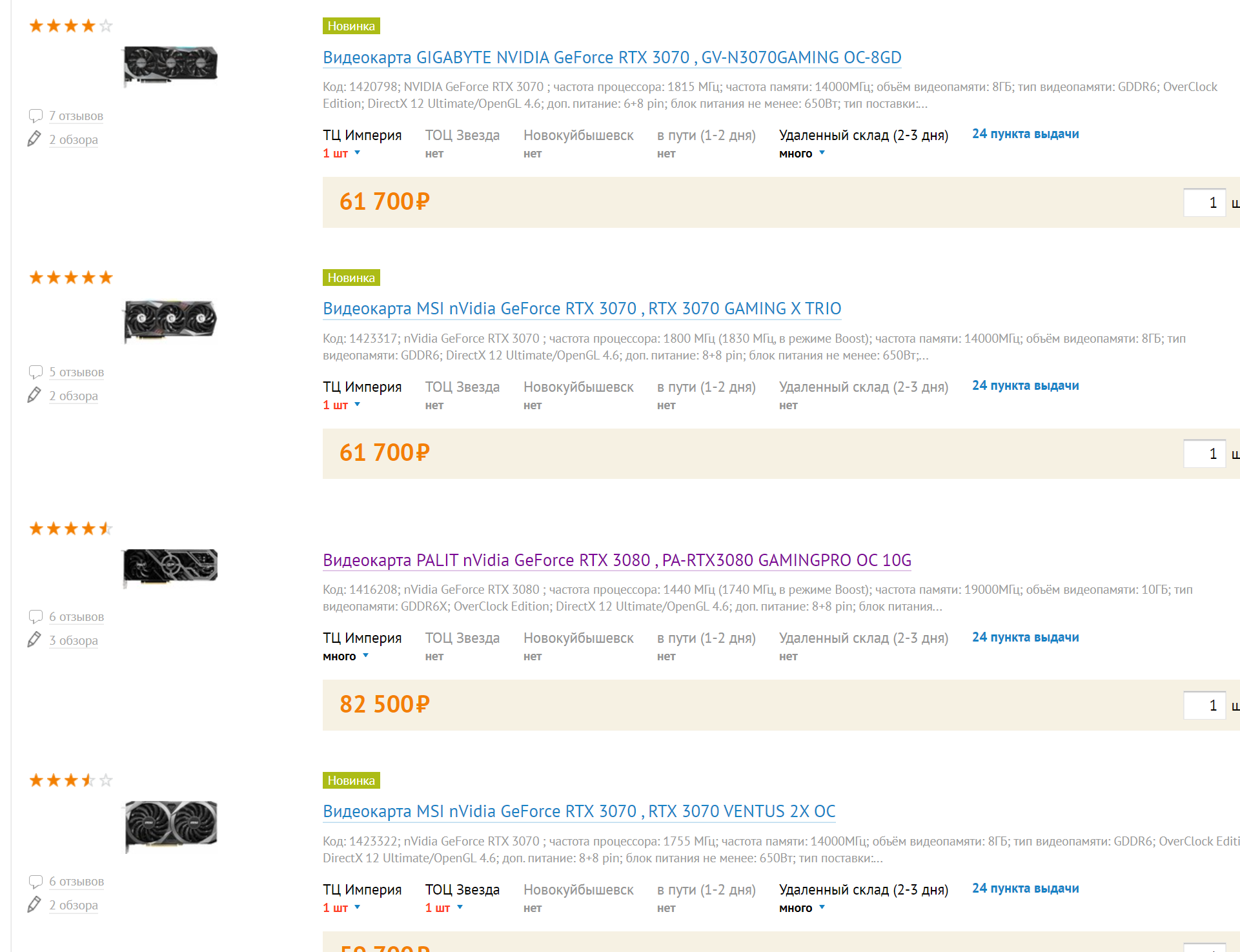
Task: Open 24 пункта выдачи for the GIGABYTE card
Action: coord(1026,134)
